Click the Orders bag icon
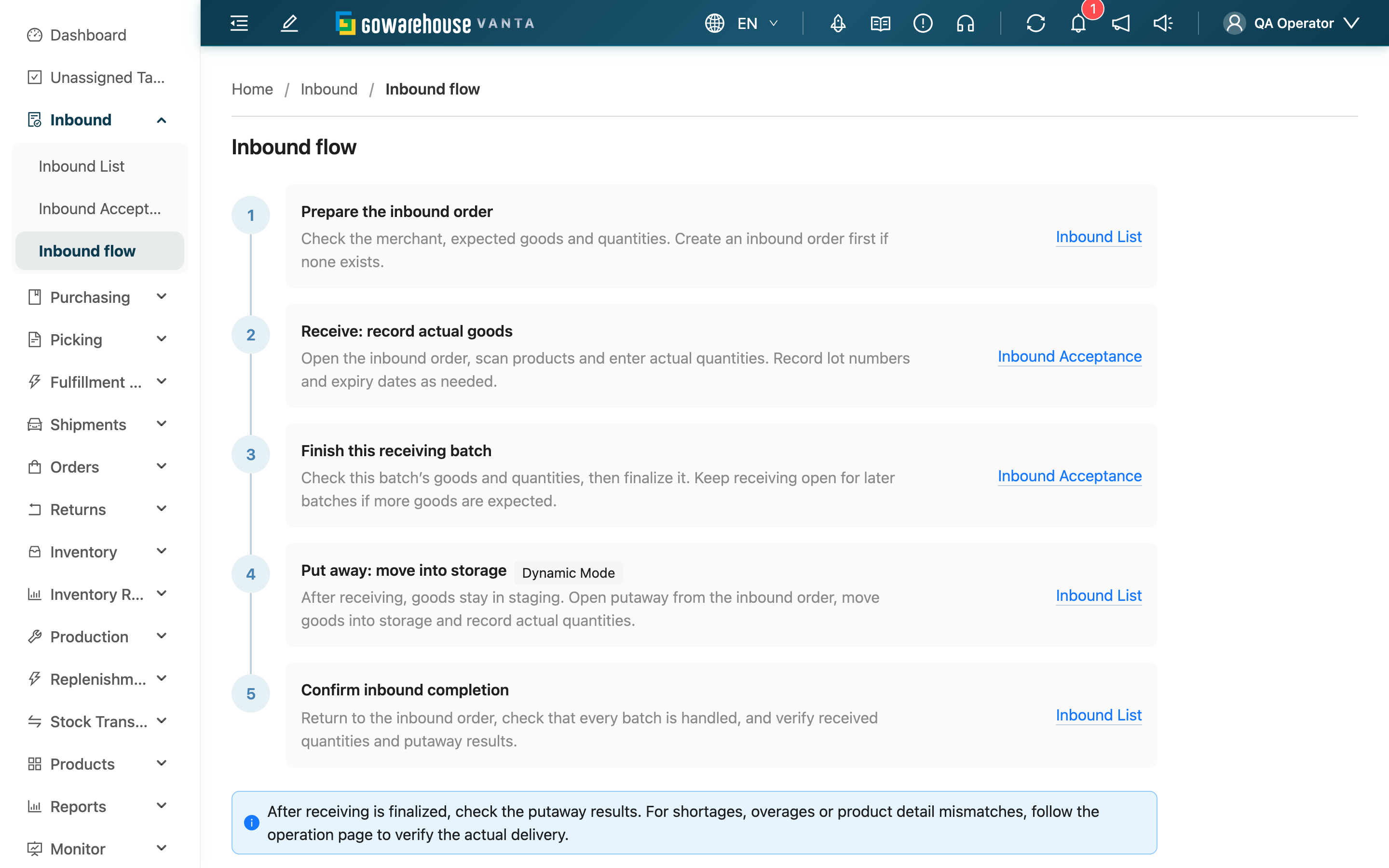 pyautogui.click(x=34, y=467)
